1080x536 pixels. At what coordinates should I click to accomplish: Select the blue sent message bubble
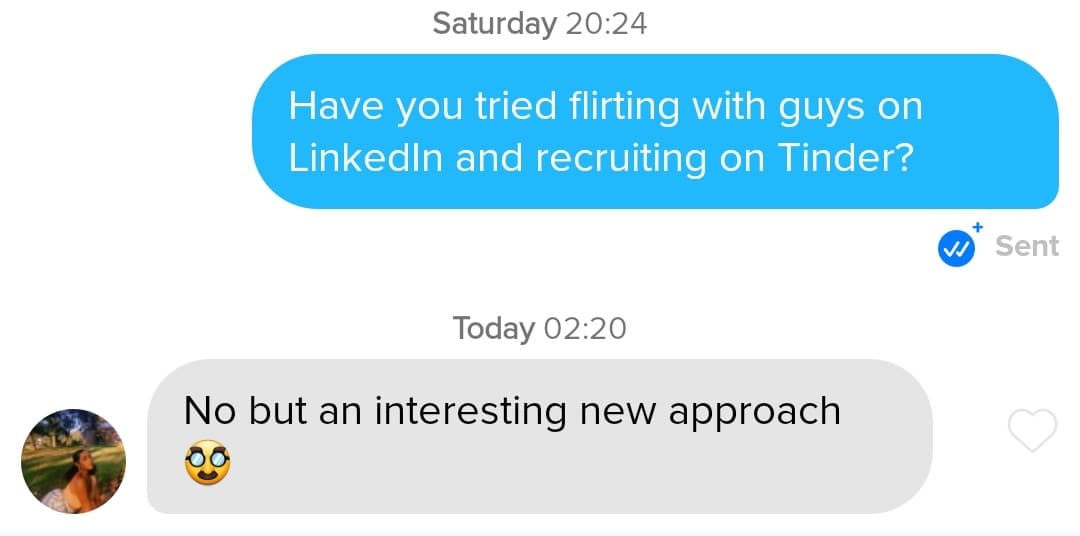click(655, 131)
